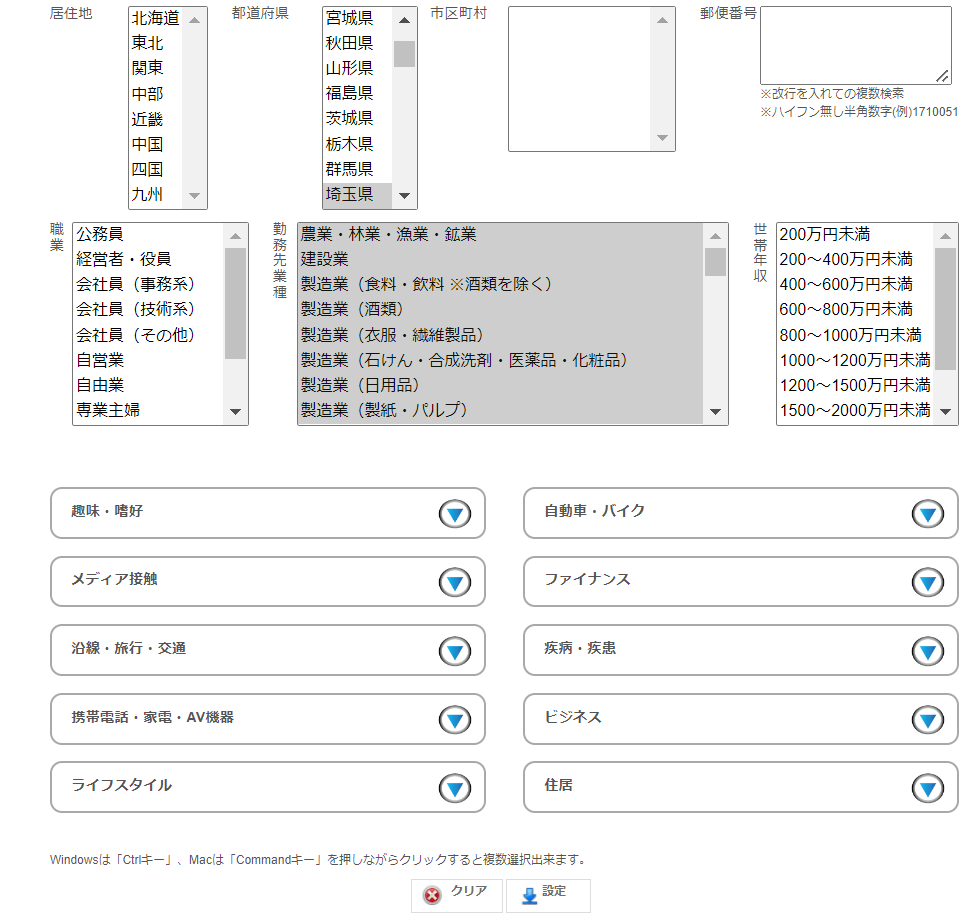The height and width of the screenshot is (920, 976).
Task: Expand 沿線・旅行・交通 with its arrow icon
Action: 455,651
